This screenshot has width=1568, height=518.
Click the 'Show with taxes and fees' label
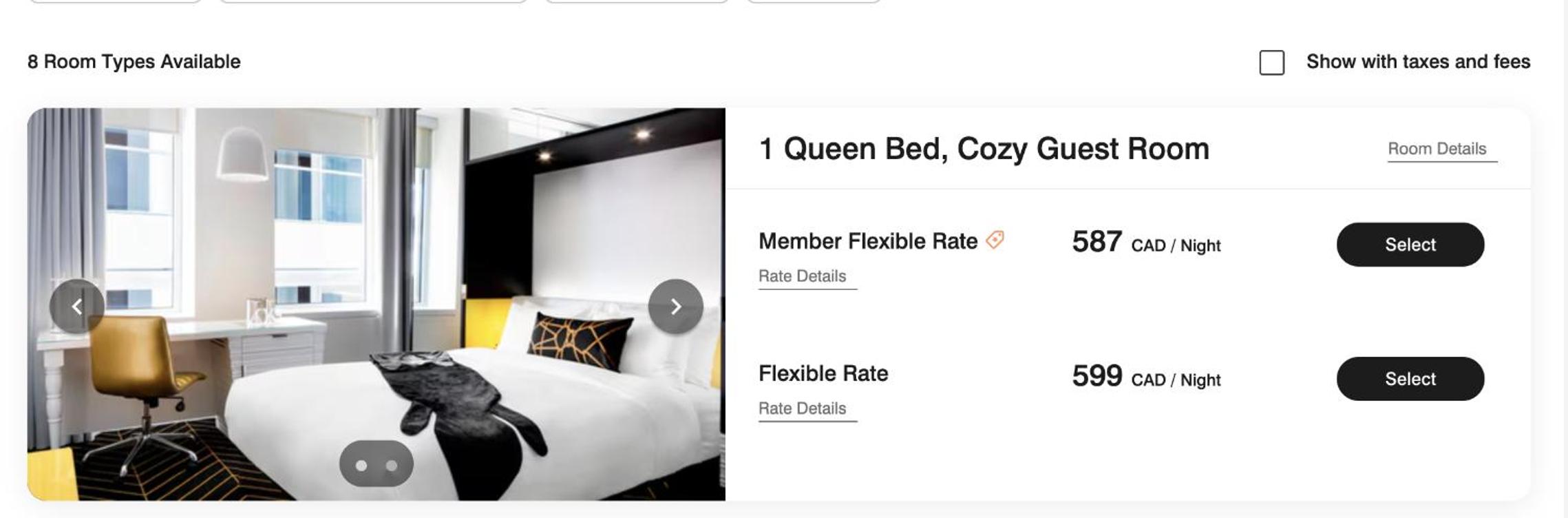[x=1418, y=62]
